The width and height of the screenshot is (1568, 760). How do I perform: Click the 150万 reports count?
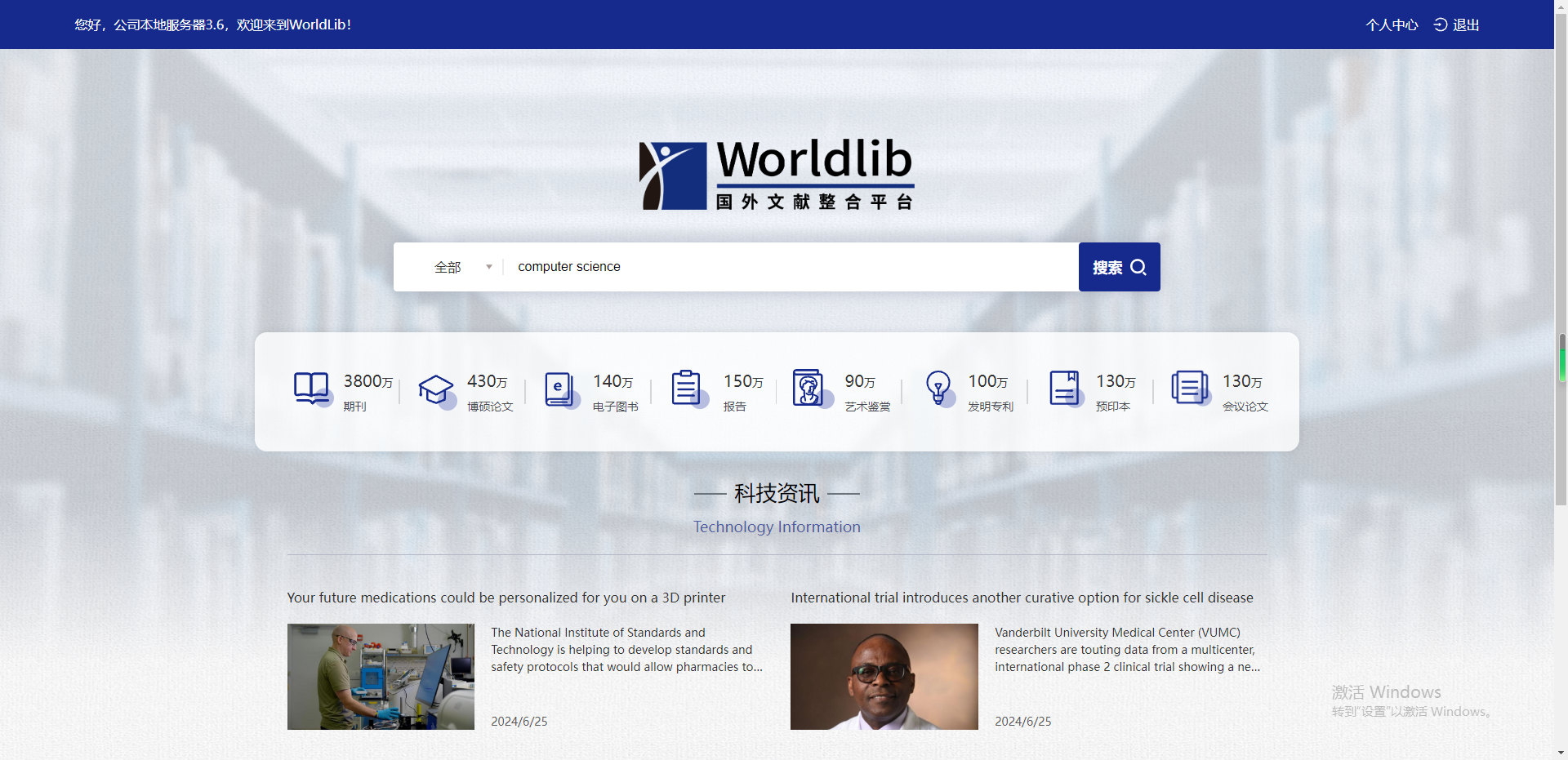click(744, 381)
